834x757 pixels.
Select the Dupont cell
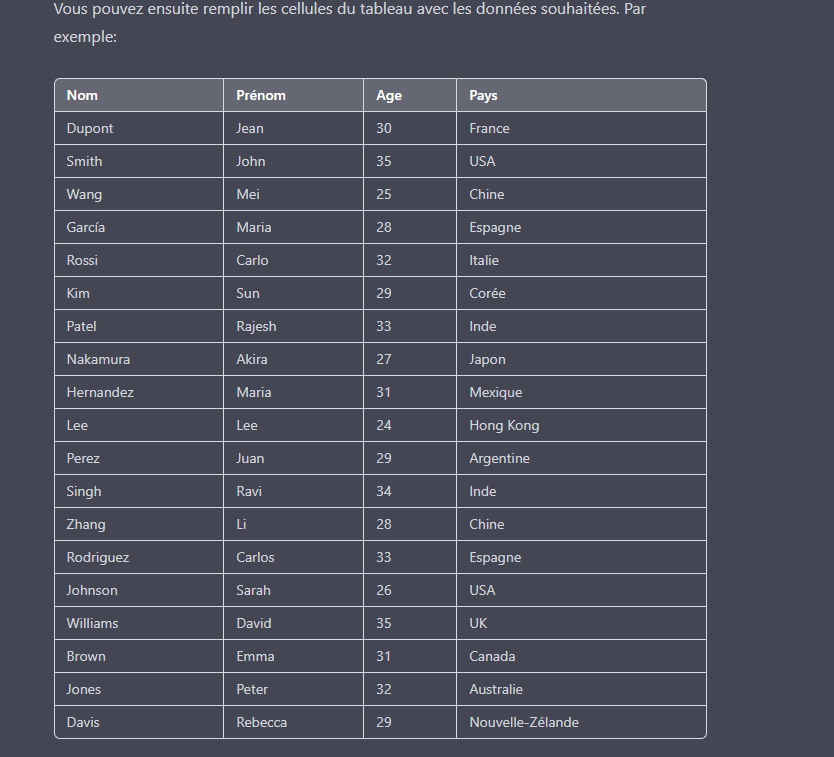[x=139, y=128]
